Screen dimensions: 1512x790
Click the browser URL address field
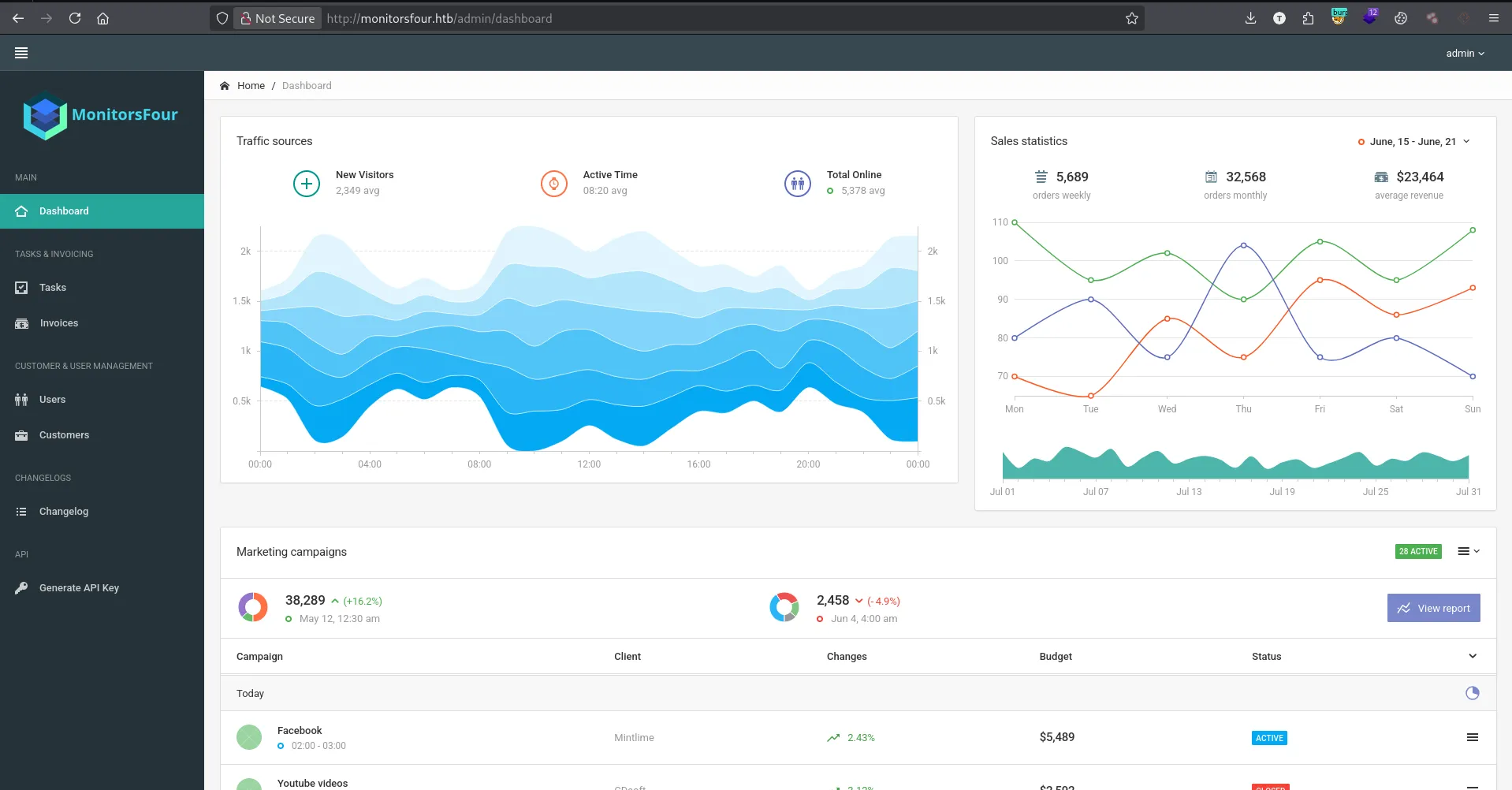click(x=709, y=18)
